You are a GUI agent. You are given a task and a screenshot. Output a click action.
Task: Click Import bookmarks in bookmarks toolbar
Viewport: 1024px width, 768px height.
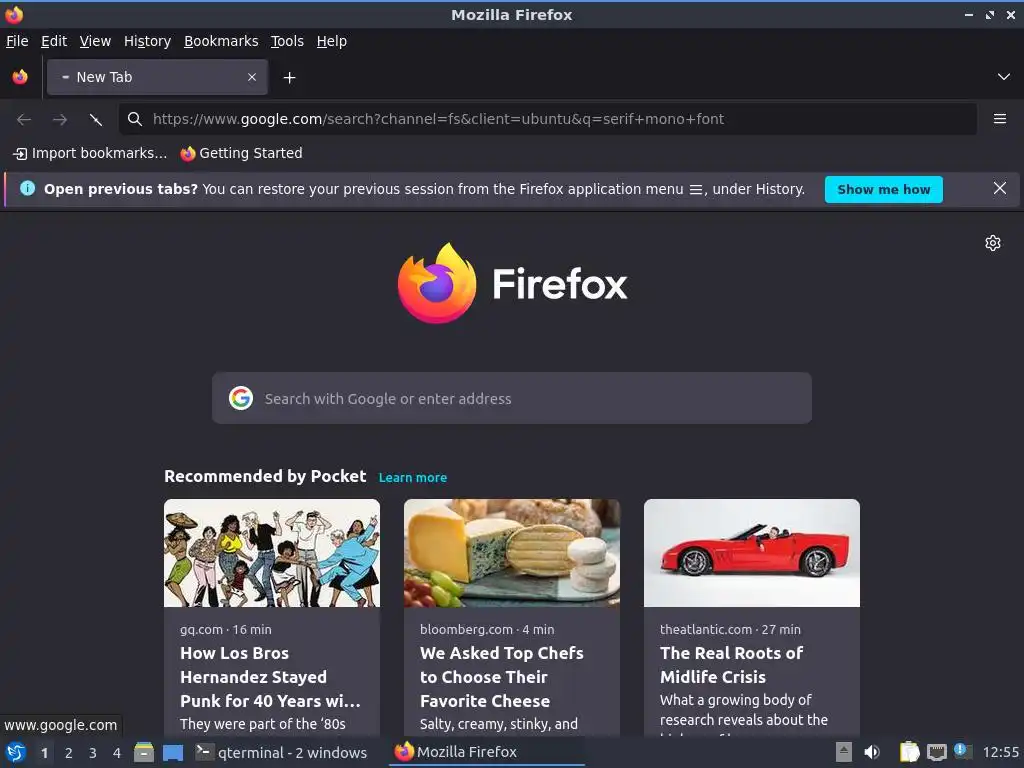coord(90,153)
